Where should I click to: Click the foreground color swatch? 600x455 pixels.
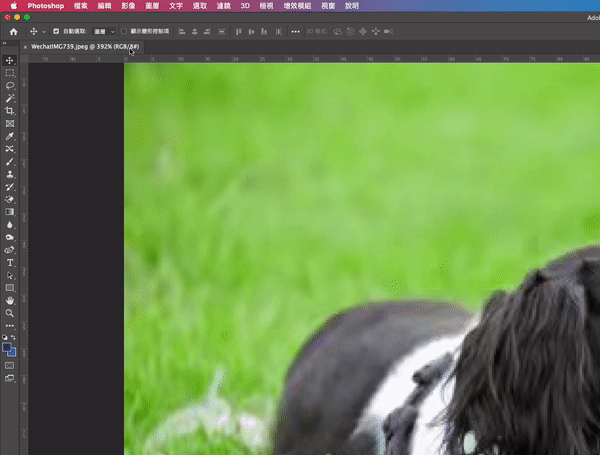(8, 347)
